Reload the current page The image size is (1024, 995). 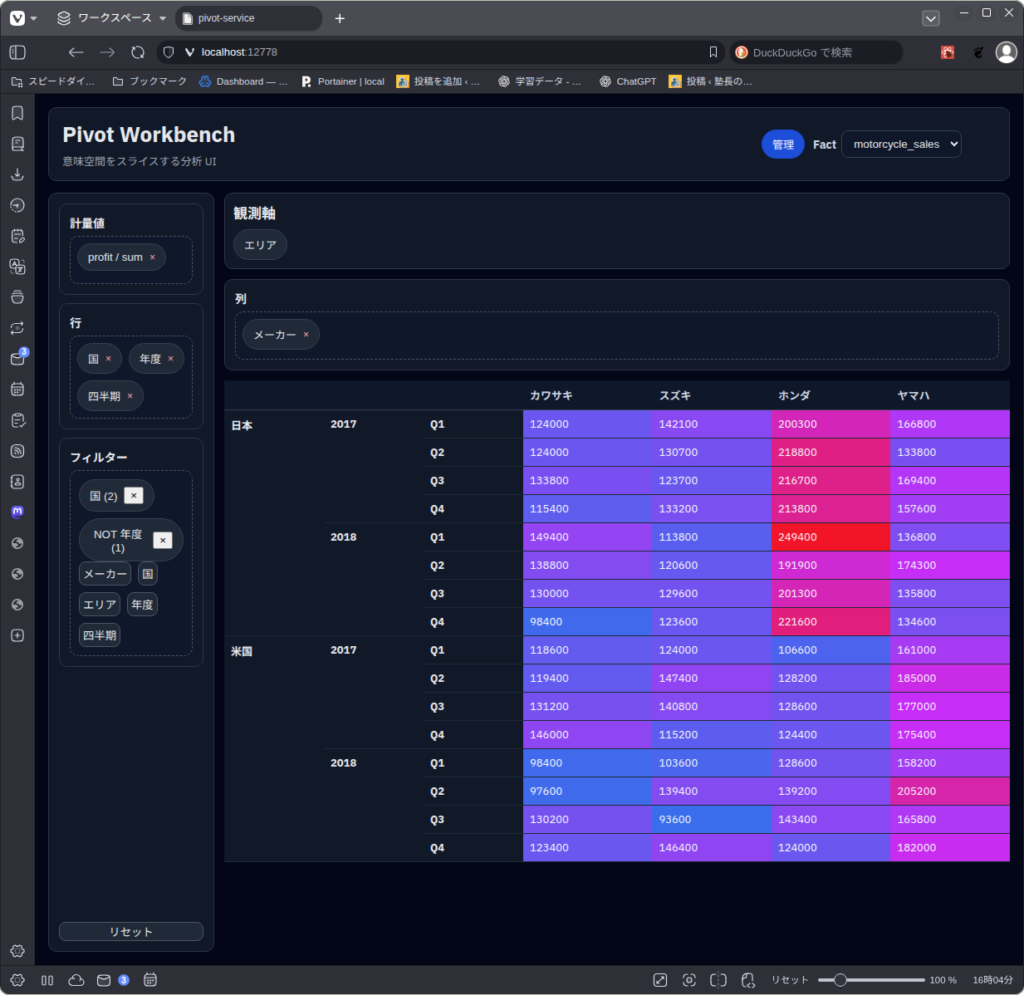pos(138,52)
